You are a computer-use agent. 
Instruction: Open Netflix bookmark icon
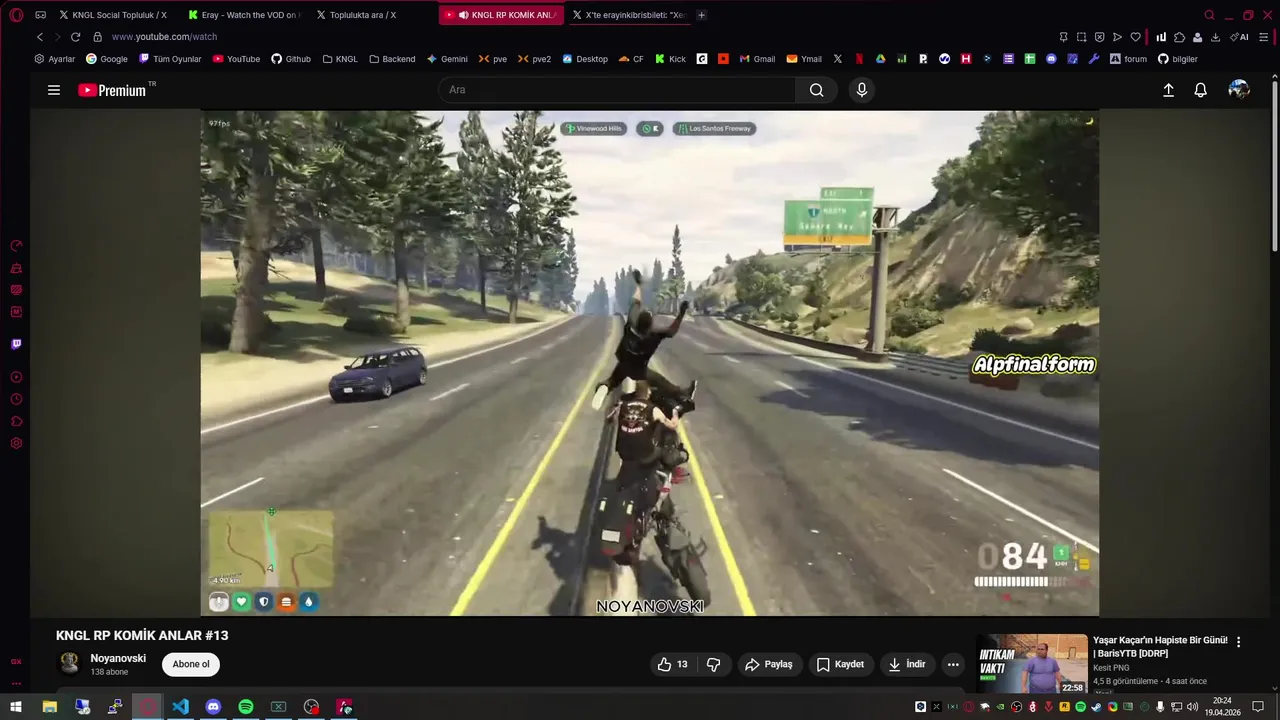tap(858, 59)
